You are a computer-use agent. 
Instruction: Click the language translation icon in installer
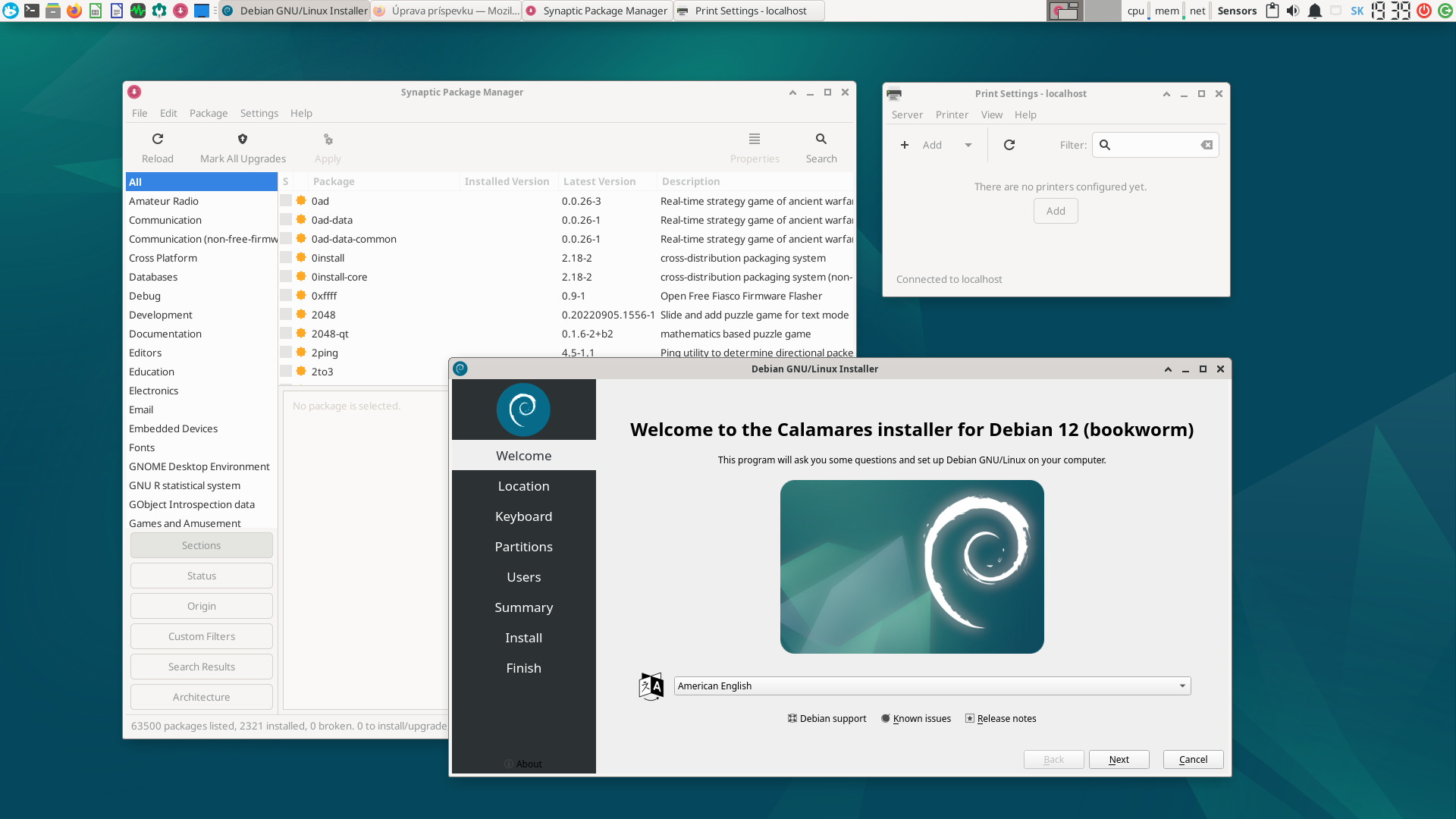[651, 686]
